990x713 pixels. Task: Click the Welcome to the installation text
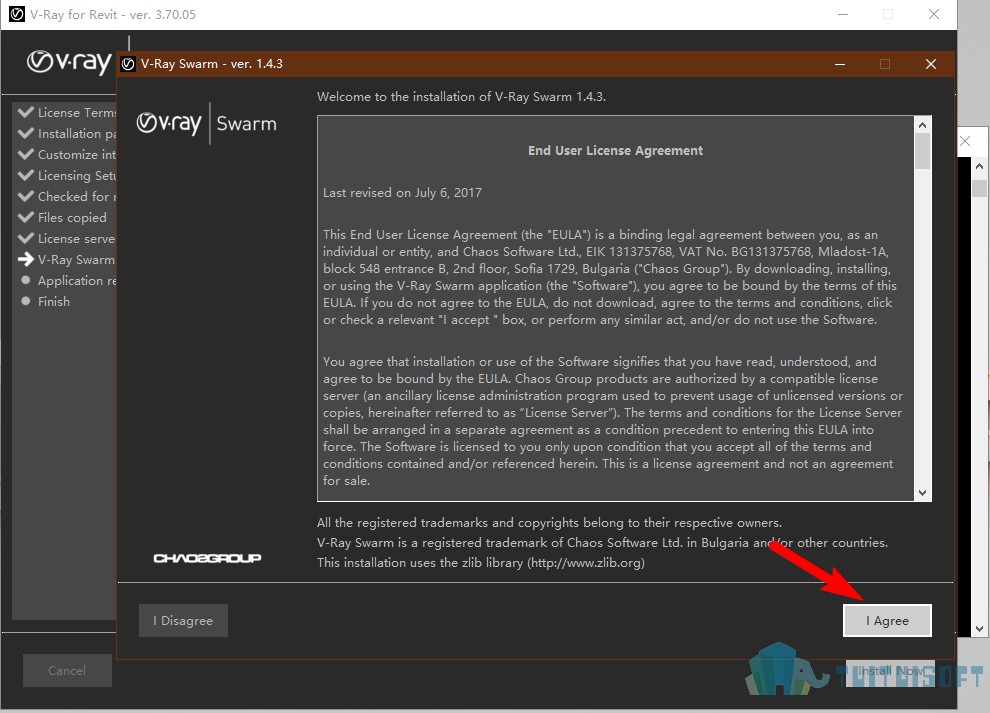462,97
